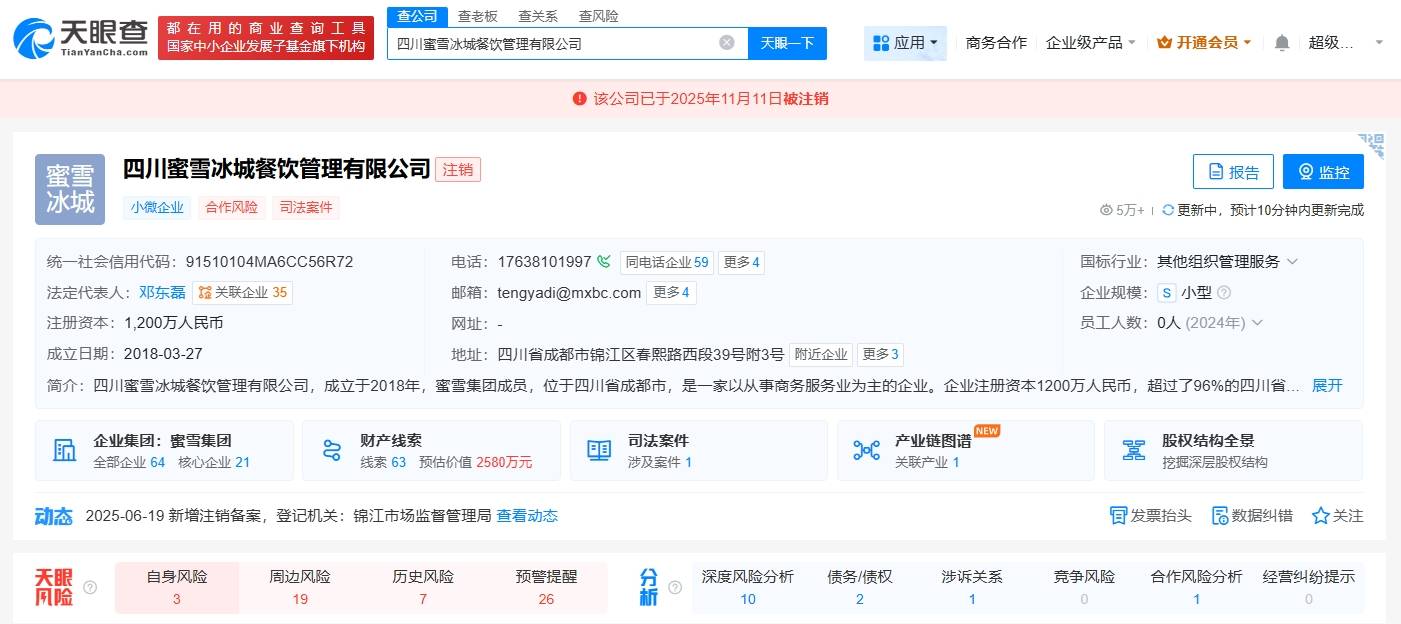Open the 股权结构全景 equity card
Screen dimensions: 1401x624
1232,450
